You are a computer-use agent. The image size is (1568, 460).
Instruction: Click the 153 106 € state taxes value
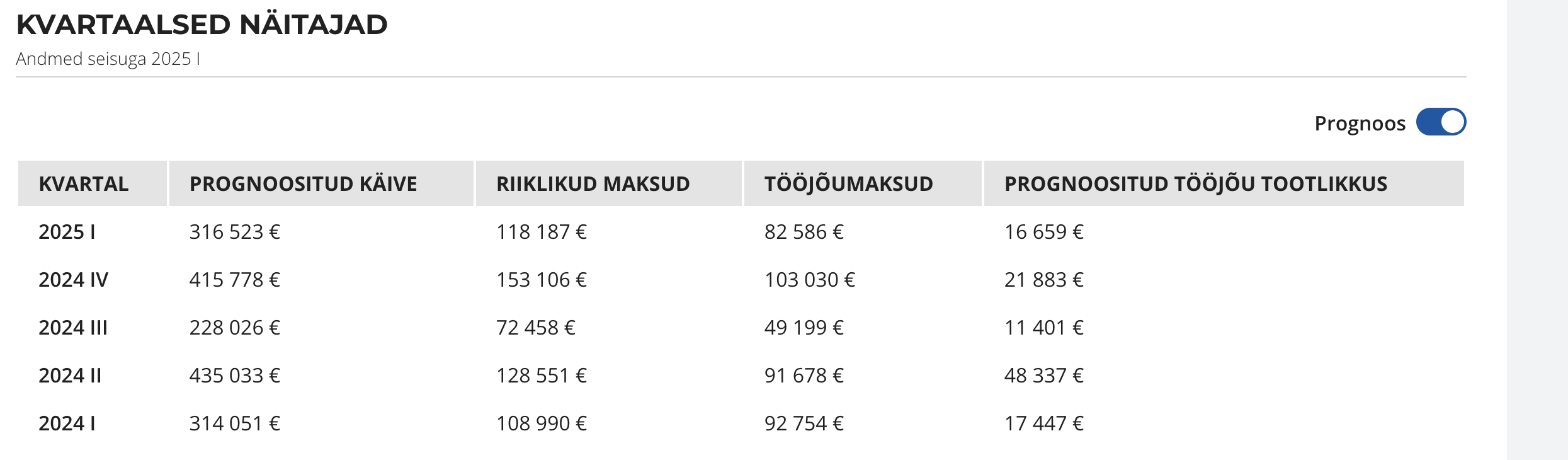542,280
